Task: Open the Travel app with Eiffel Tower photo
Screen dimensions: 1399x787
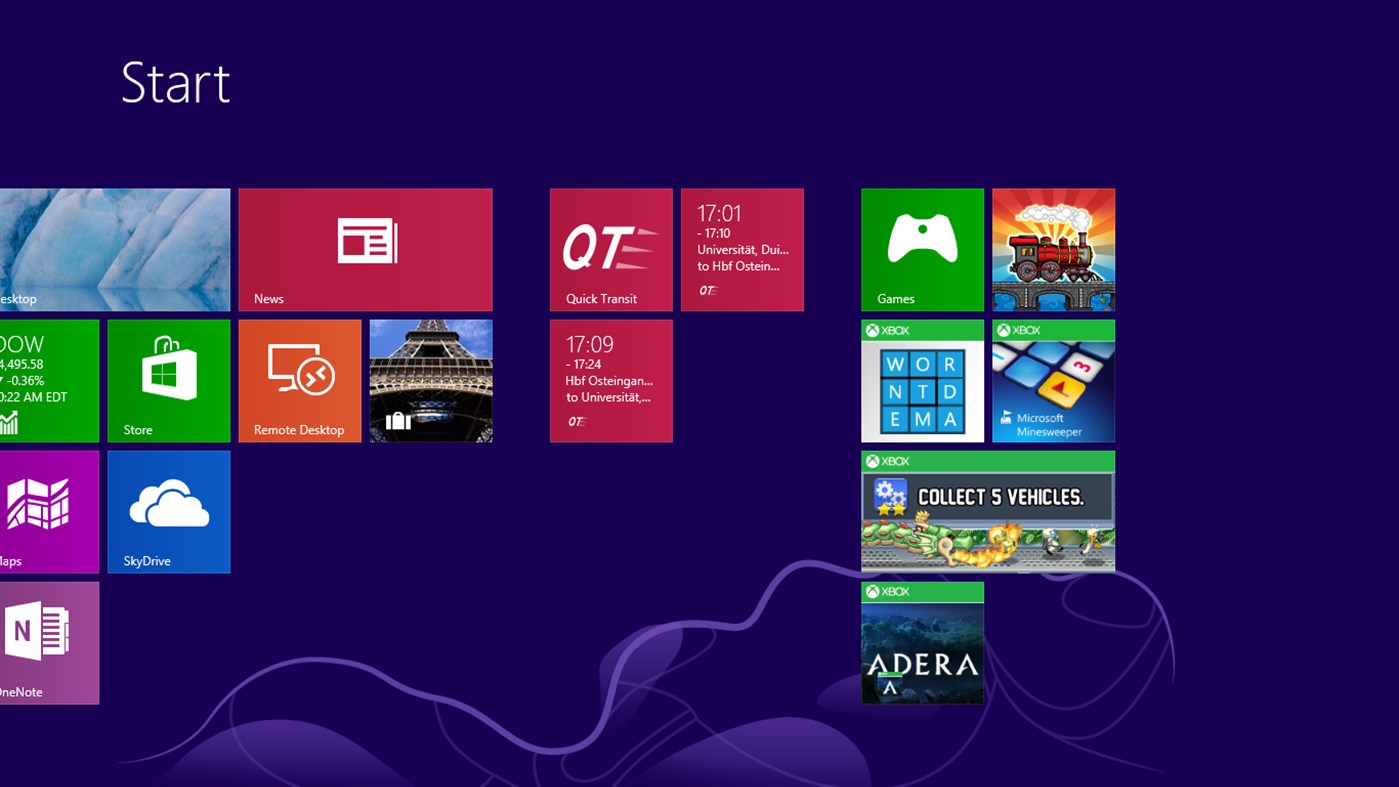Action: point(430,380)
